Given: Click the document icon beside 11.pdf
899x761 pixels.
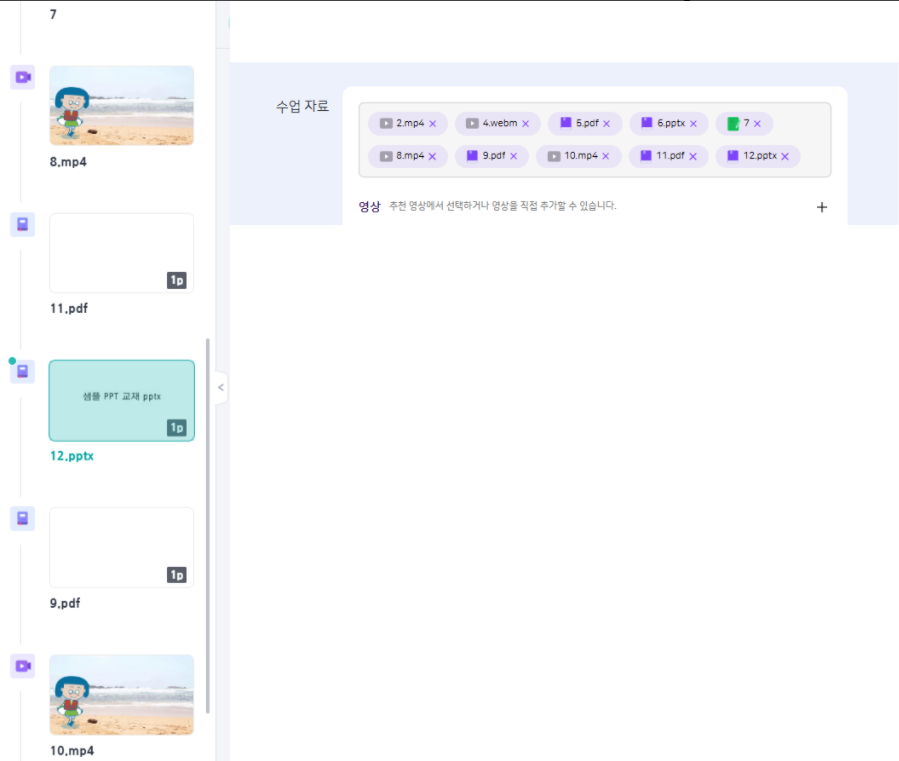Looking at the screenshot, I should [x=22, y=225].
